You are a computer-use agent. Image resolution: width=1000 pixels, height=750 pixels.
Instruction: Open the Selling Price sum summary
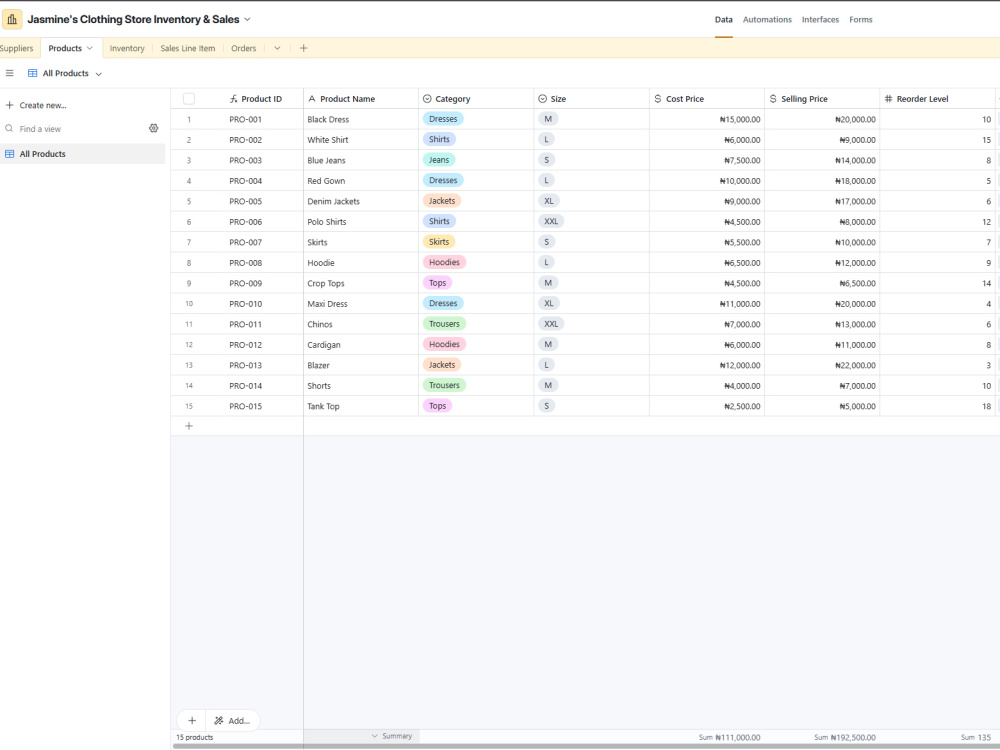[844, 737]
